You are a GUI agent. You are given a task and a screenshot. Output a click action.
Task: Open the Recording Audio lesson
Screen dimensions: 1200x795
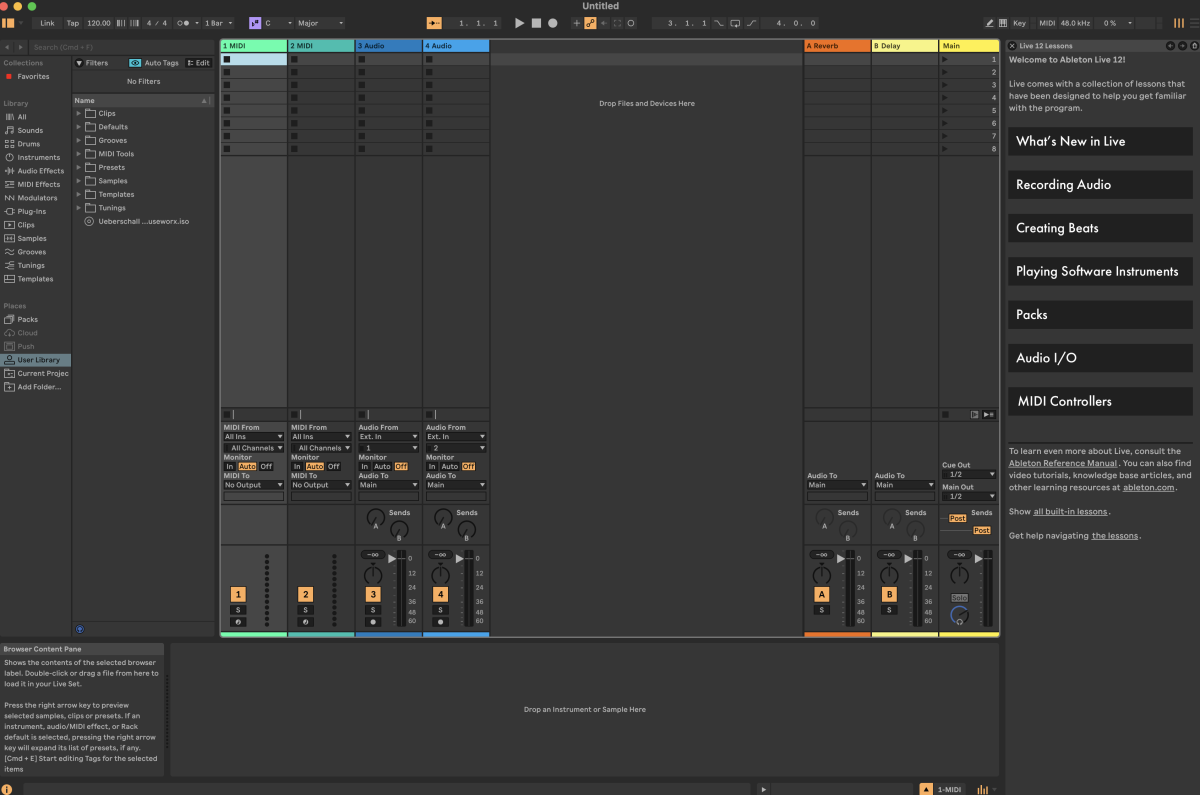click(x=1100, y=185)
